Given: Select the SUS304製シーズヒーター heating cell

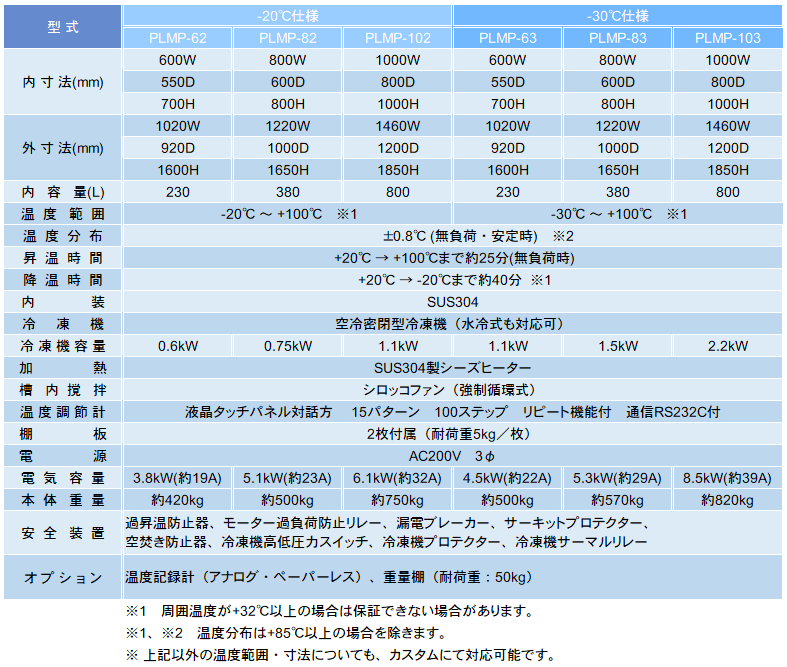Looking at the screenshot, I should click(x=452, y=368).
